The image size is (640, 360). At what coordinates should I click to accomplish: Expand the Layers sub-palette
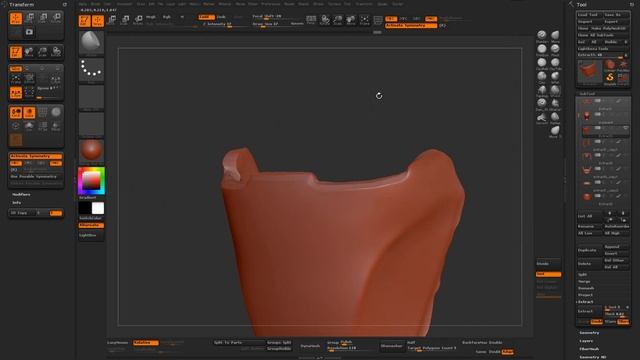pos(586,341)
